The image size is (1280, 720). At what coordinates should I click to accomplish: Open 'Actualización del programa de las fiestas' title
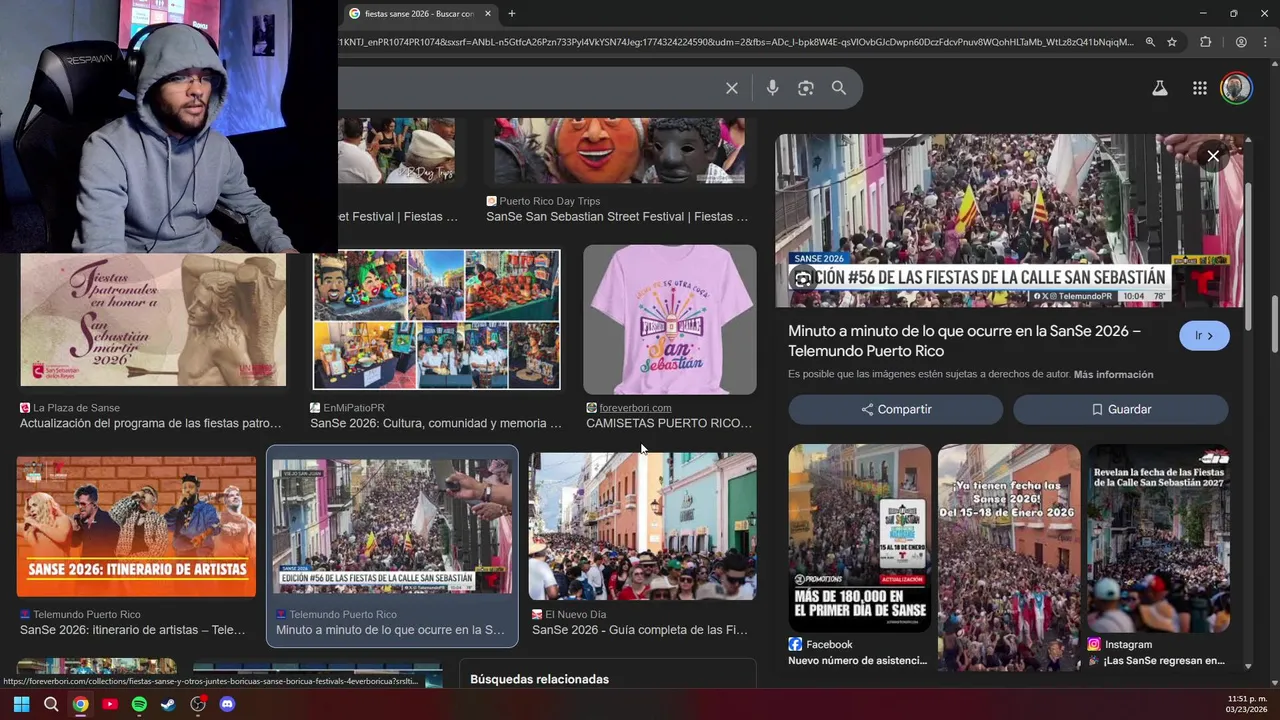151,424
